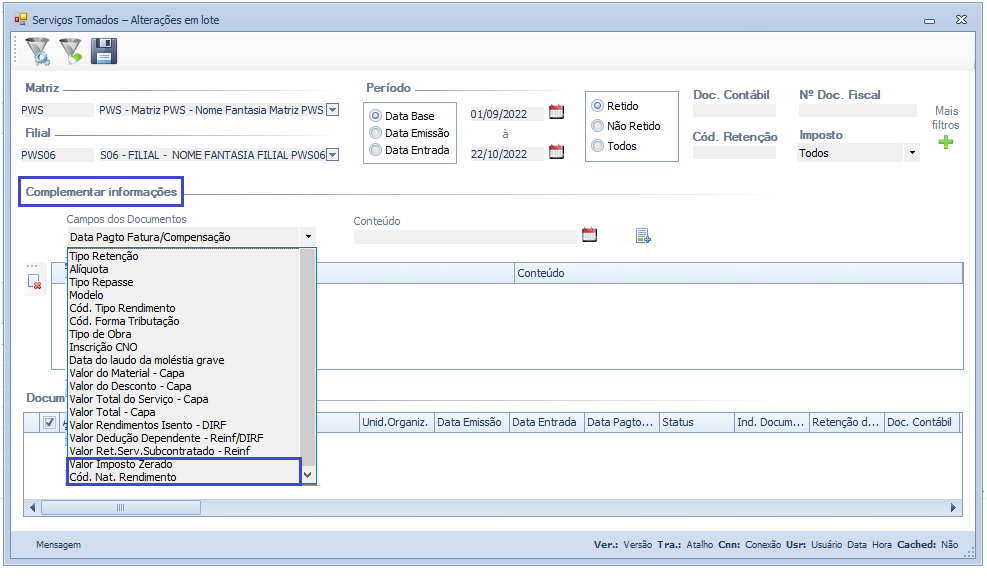Select the Data Entrada radio button

click(x=376, y=150)
